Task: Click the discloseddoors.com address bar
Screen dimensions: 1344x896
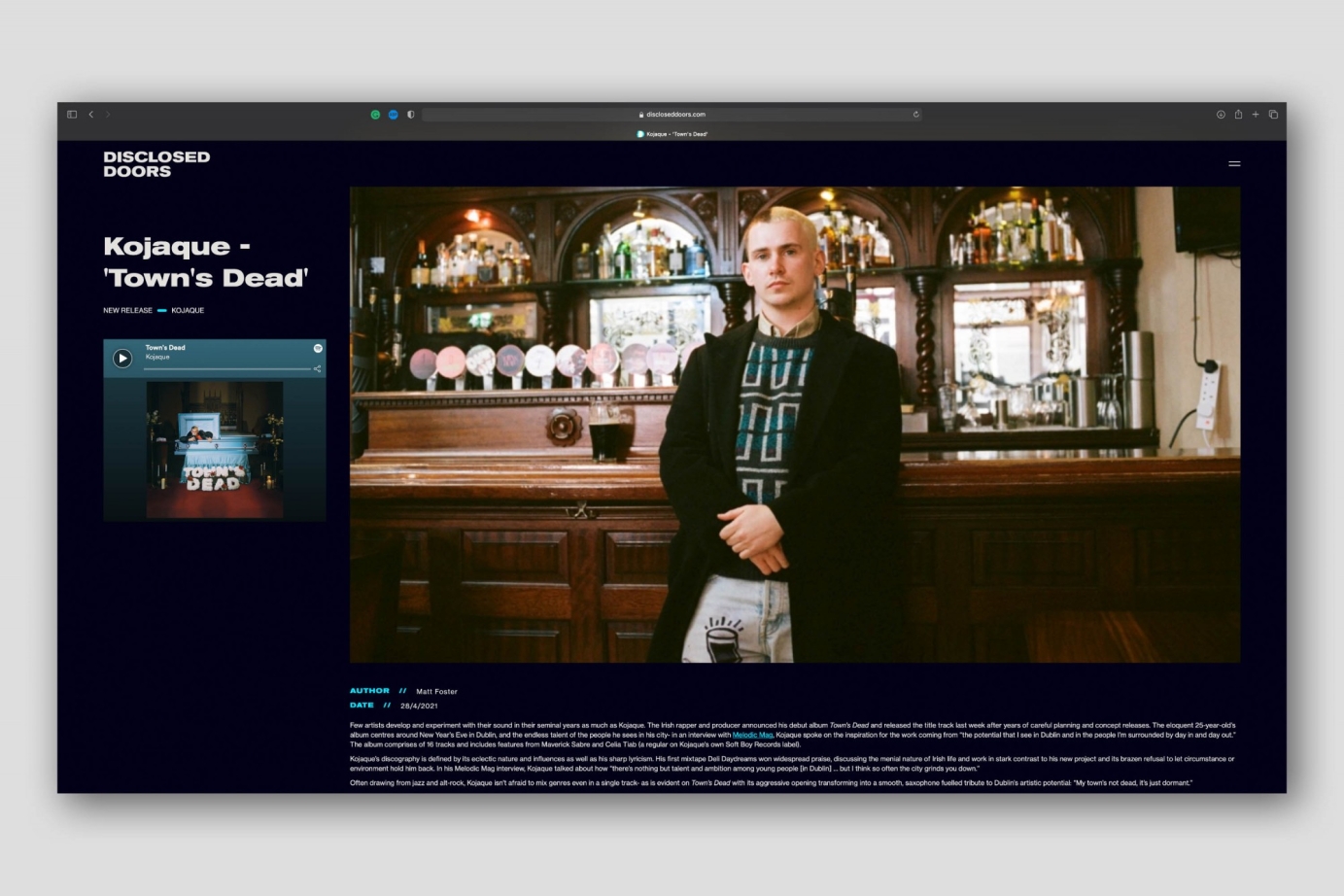Action: click(x=673, y=114)
